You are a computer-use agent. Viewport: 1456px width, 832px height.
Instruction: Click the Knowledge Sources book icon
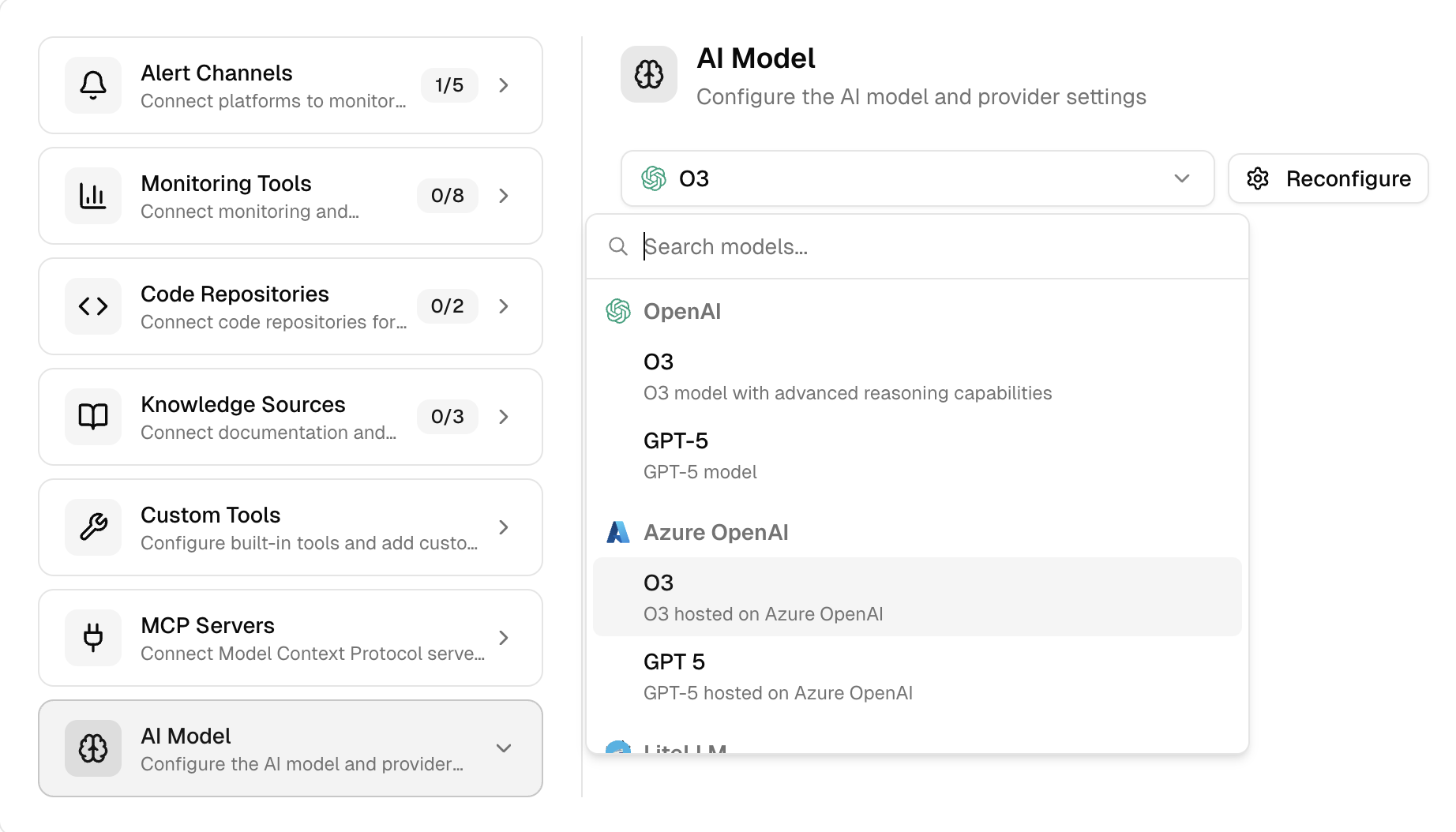[93, 417]
